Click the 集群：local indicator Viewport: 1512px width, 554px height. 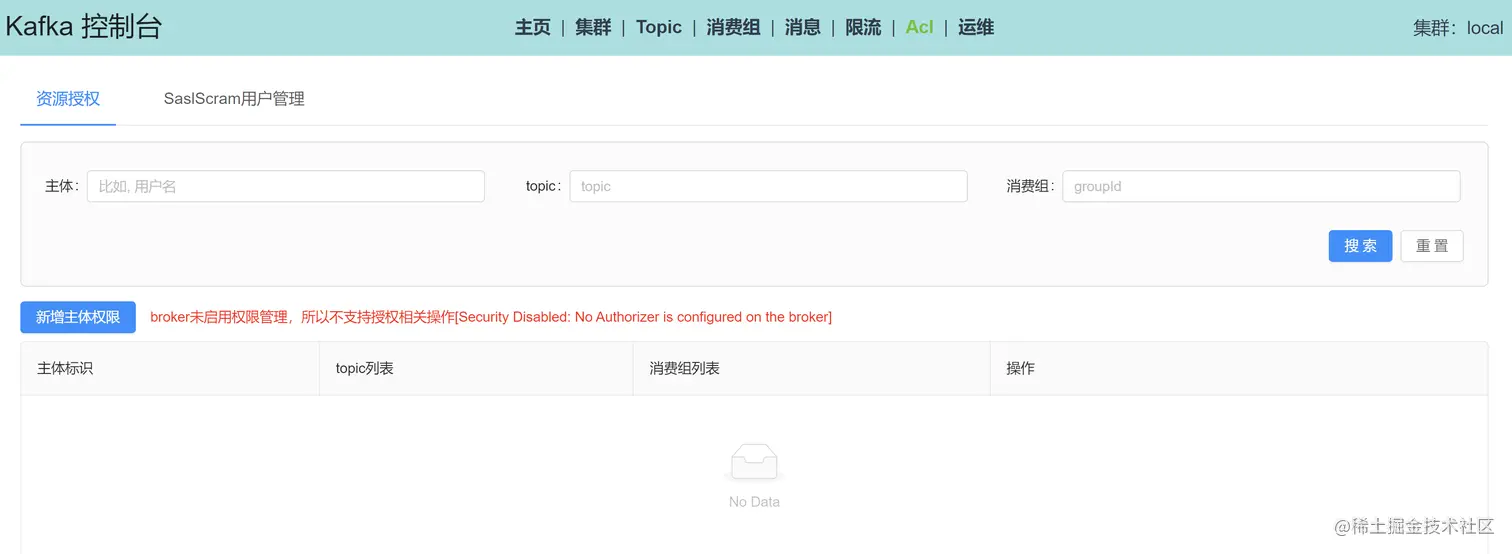coord(1458,28)
